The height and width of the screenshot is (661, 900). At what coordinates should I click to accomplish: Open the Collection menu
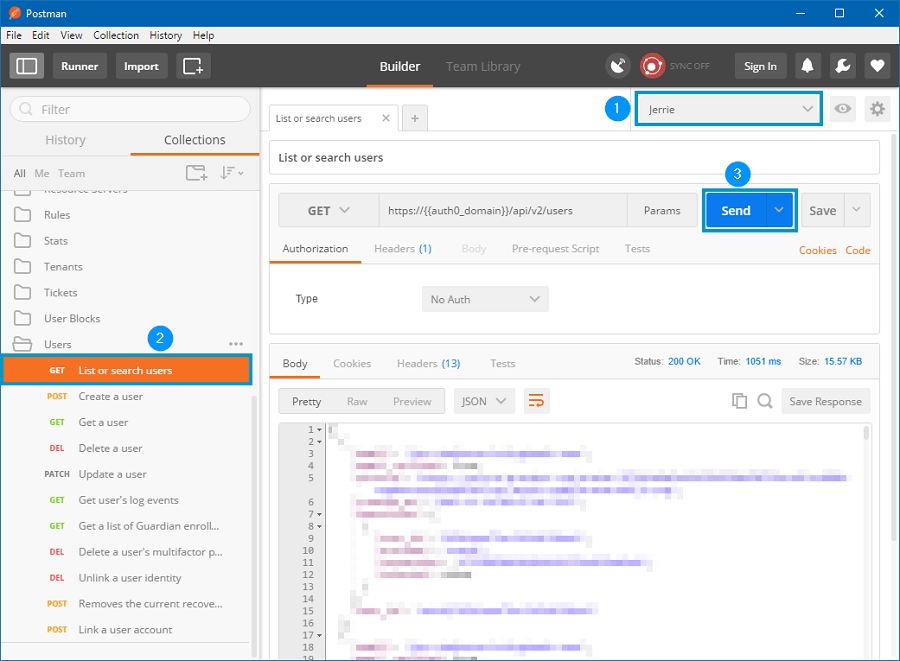116,35
